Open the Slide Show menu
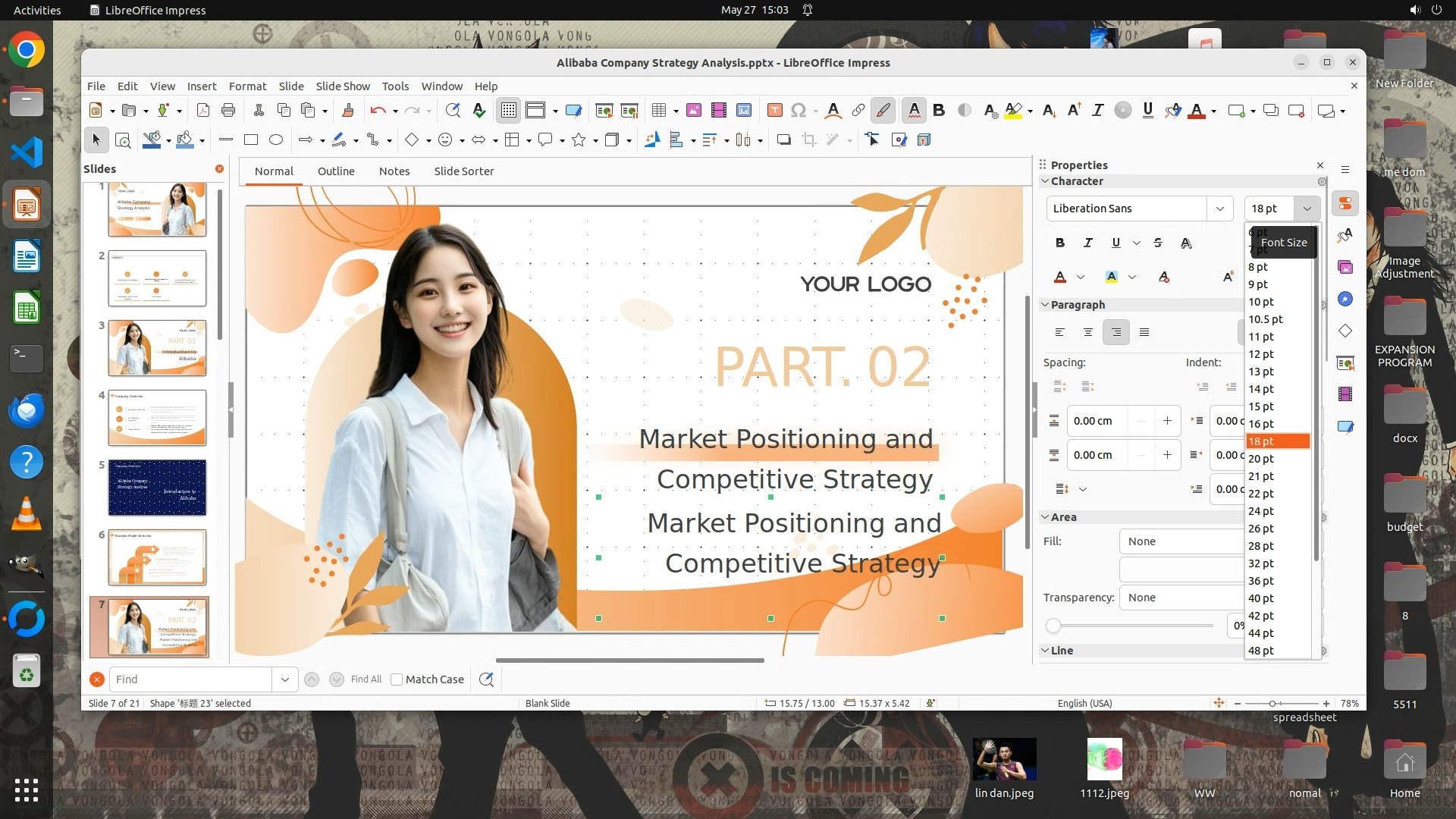This screenshot has height=819, width=1456. coord(343,86)
